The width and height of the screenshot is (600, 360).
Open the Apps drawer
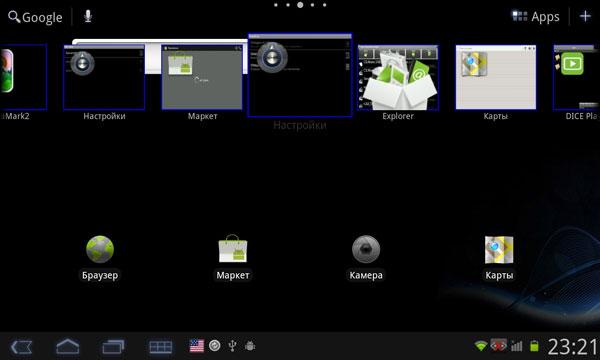point(536,16)
